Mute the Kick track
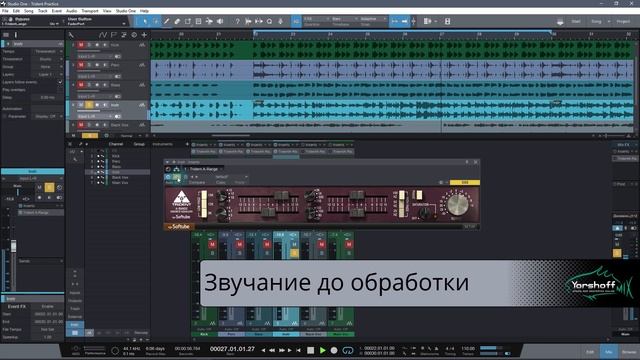640x360 pixels. coord(81,45)
